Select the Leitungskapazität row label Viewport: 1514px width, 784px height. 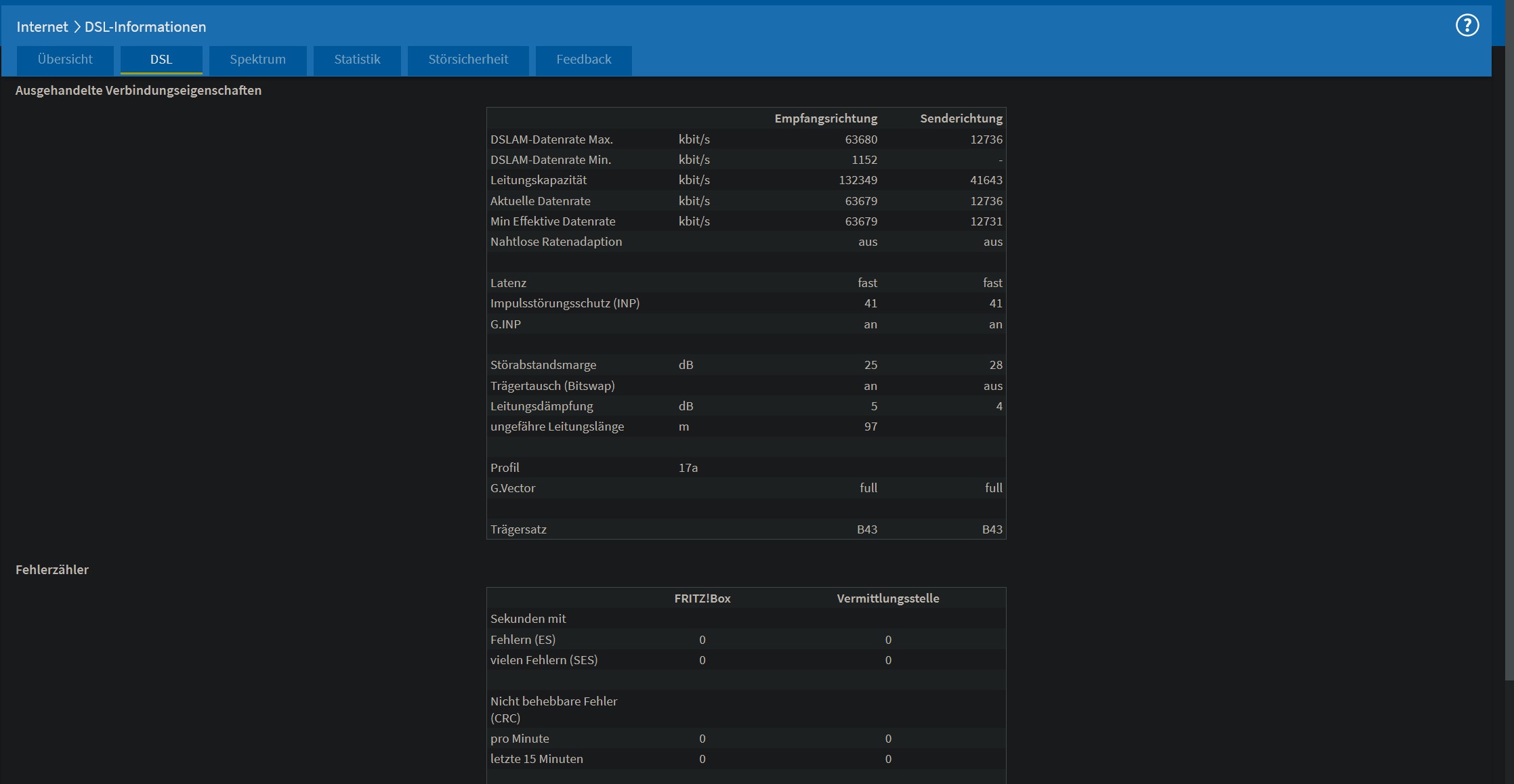(x=539, y=180)
